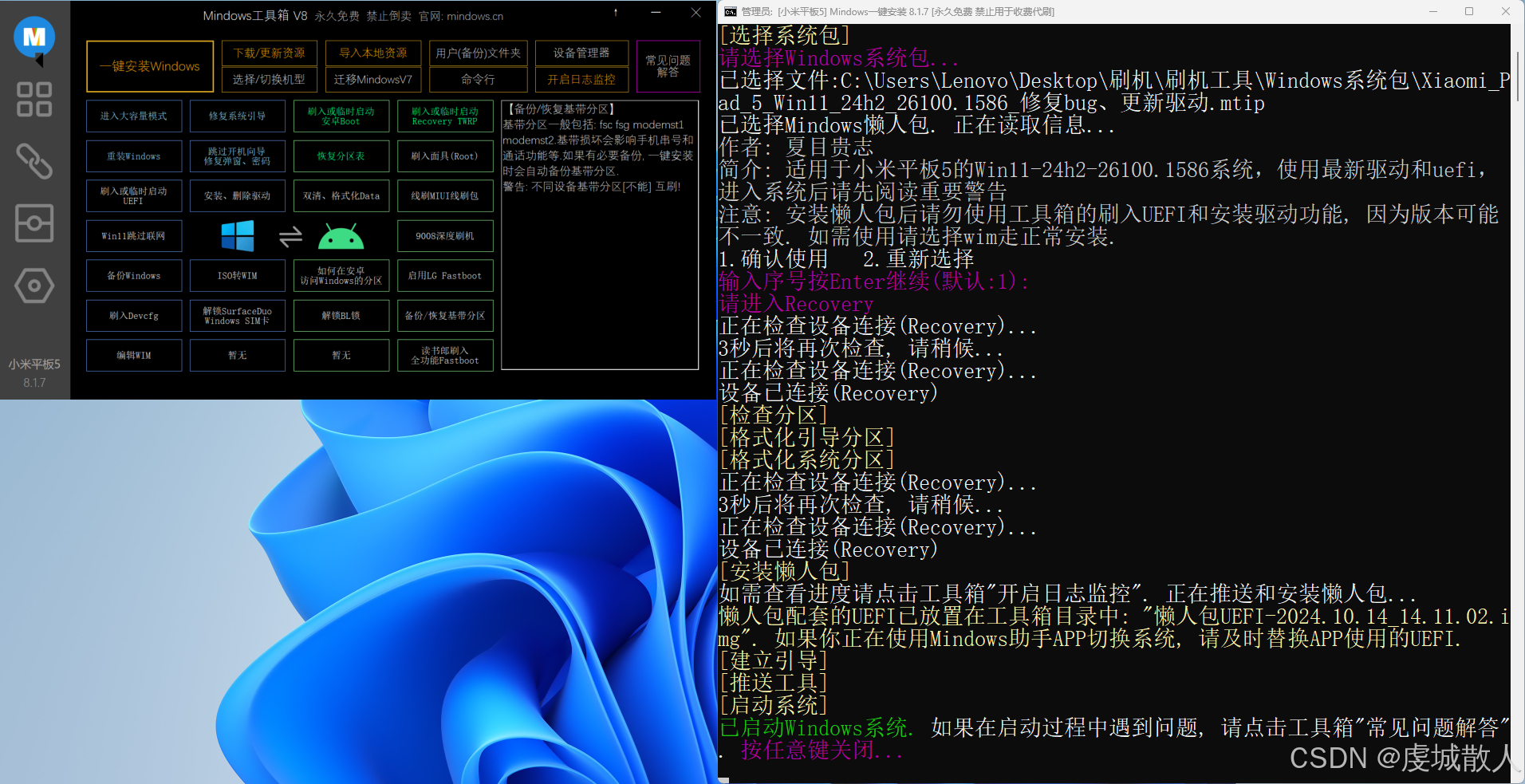Open the hexagon settings sidebar icon
Image resolution: width=1525 pixels, height=784 pixels.
coord(34,286)
